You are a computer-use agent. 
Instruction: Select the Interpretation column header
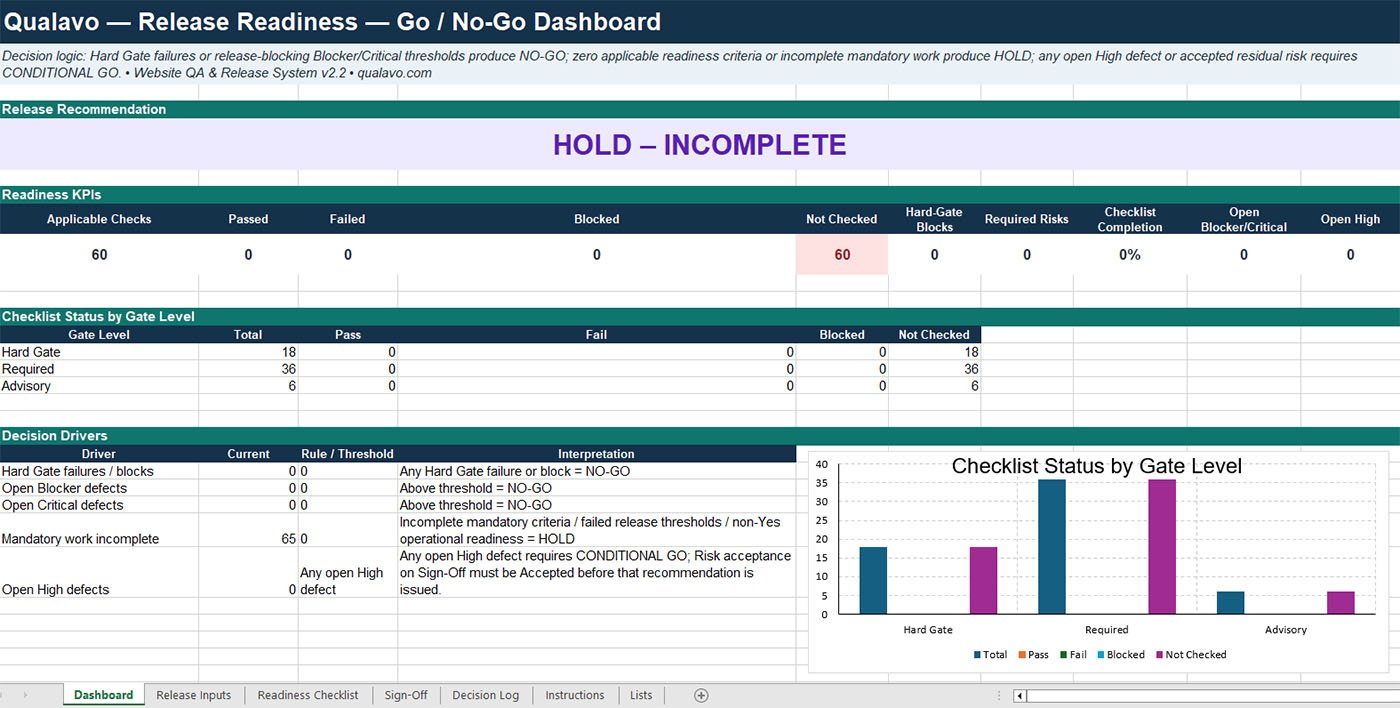(x=596, y=454)
